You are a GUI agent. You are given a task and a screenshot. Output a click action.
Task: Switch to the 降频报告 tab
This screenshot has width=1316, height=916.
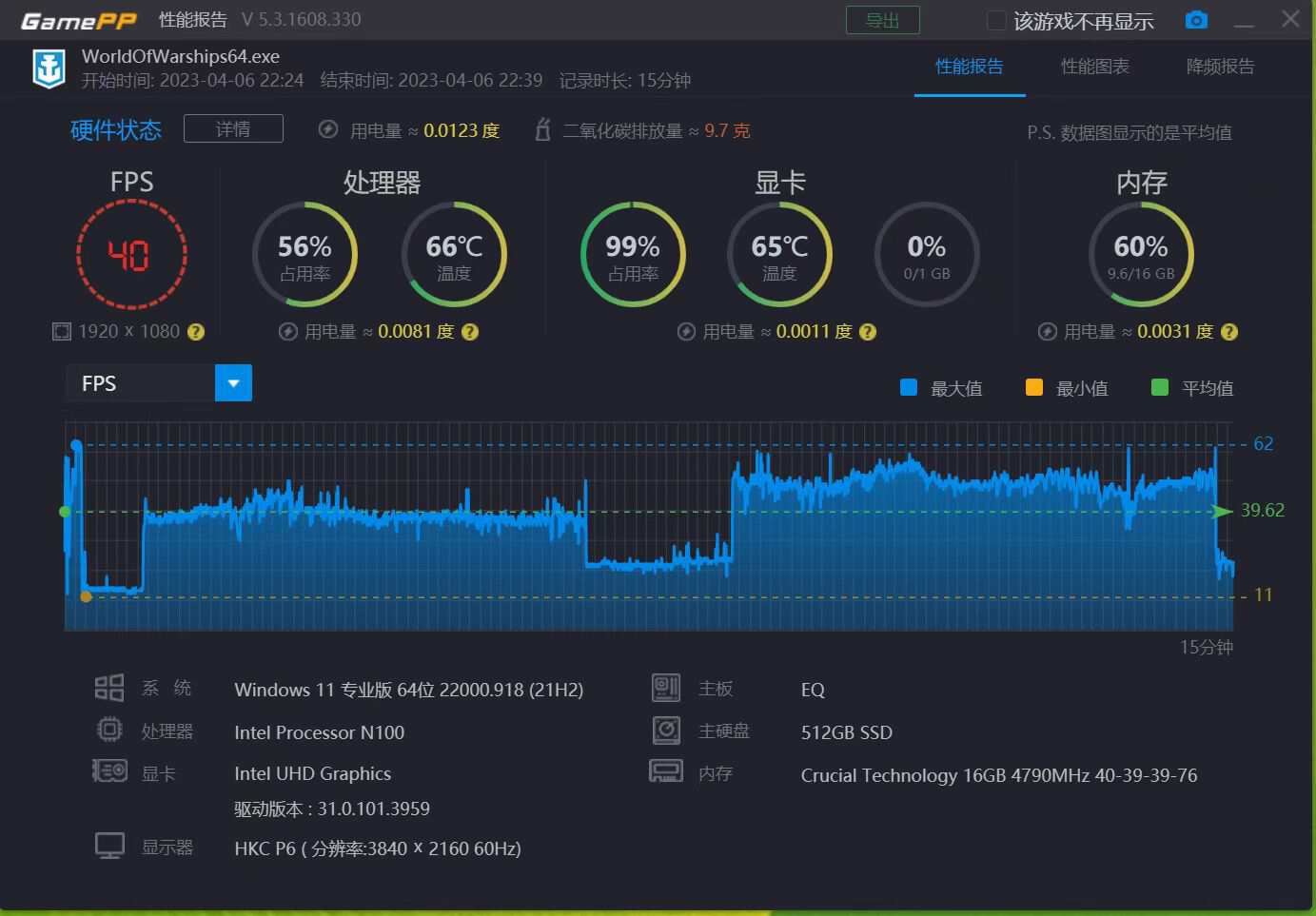(x=1220, y=67)
